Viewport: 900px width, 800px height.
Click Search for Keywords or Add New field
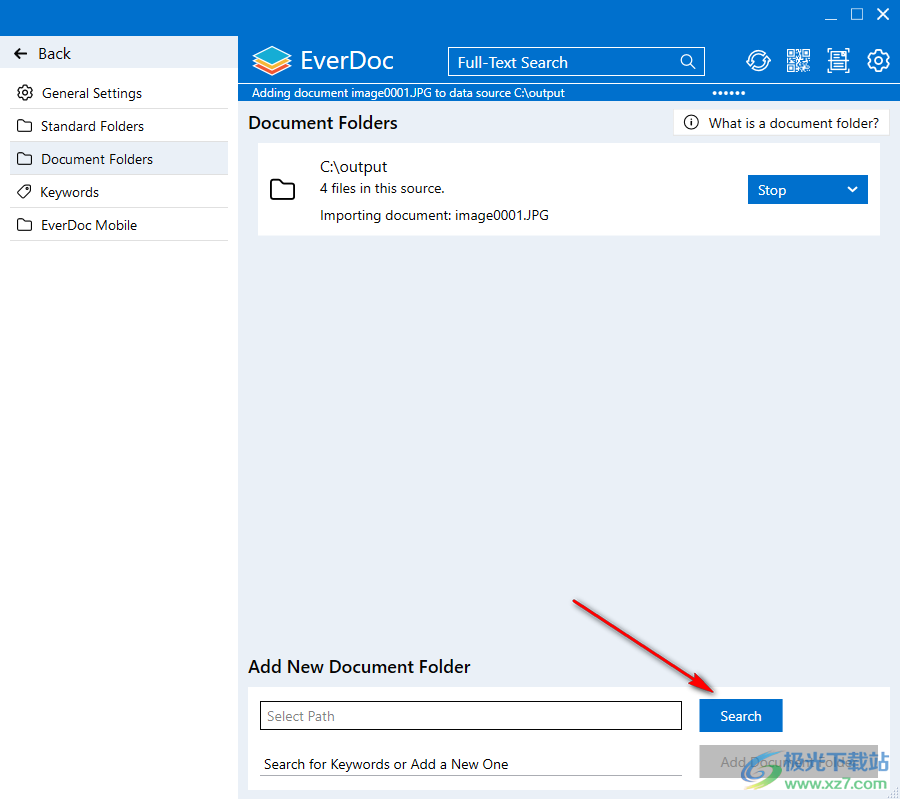(471, 764)
